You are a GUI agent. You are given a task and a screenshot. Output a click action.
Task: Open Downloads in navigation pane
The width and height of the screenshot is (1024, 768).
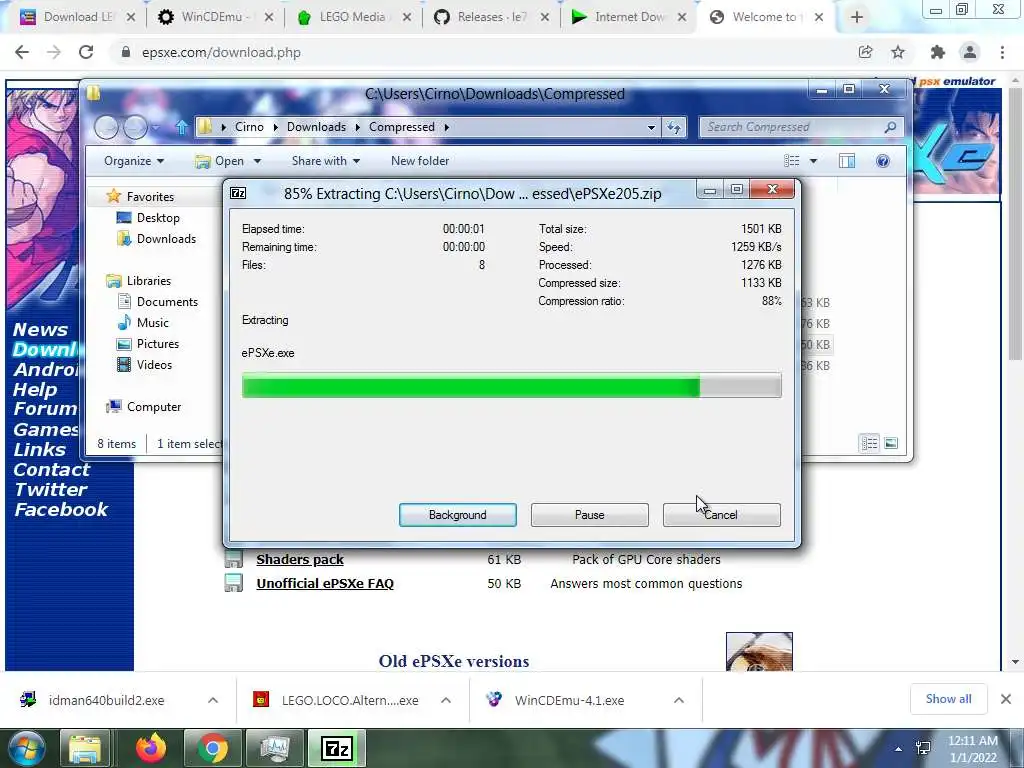coord(166,238)
